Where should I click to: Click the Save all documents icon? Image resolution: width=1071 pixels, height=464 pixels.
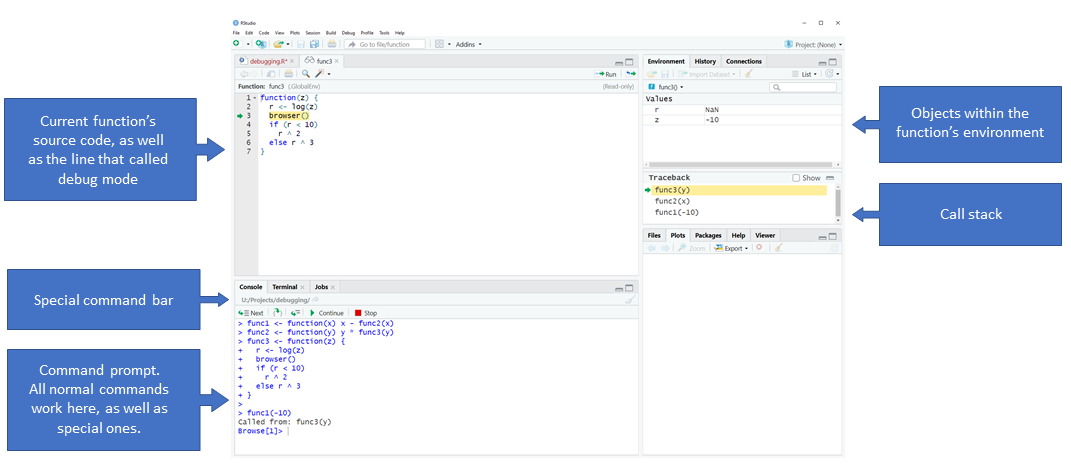(314, 44)
